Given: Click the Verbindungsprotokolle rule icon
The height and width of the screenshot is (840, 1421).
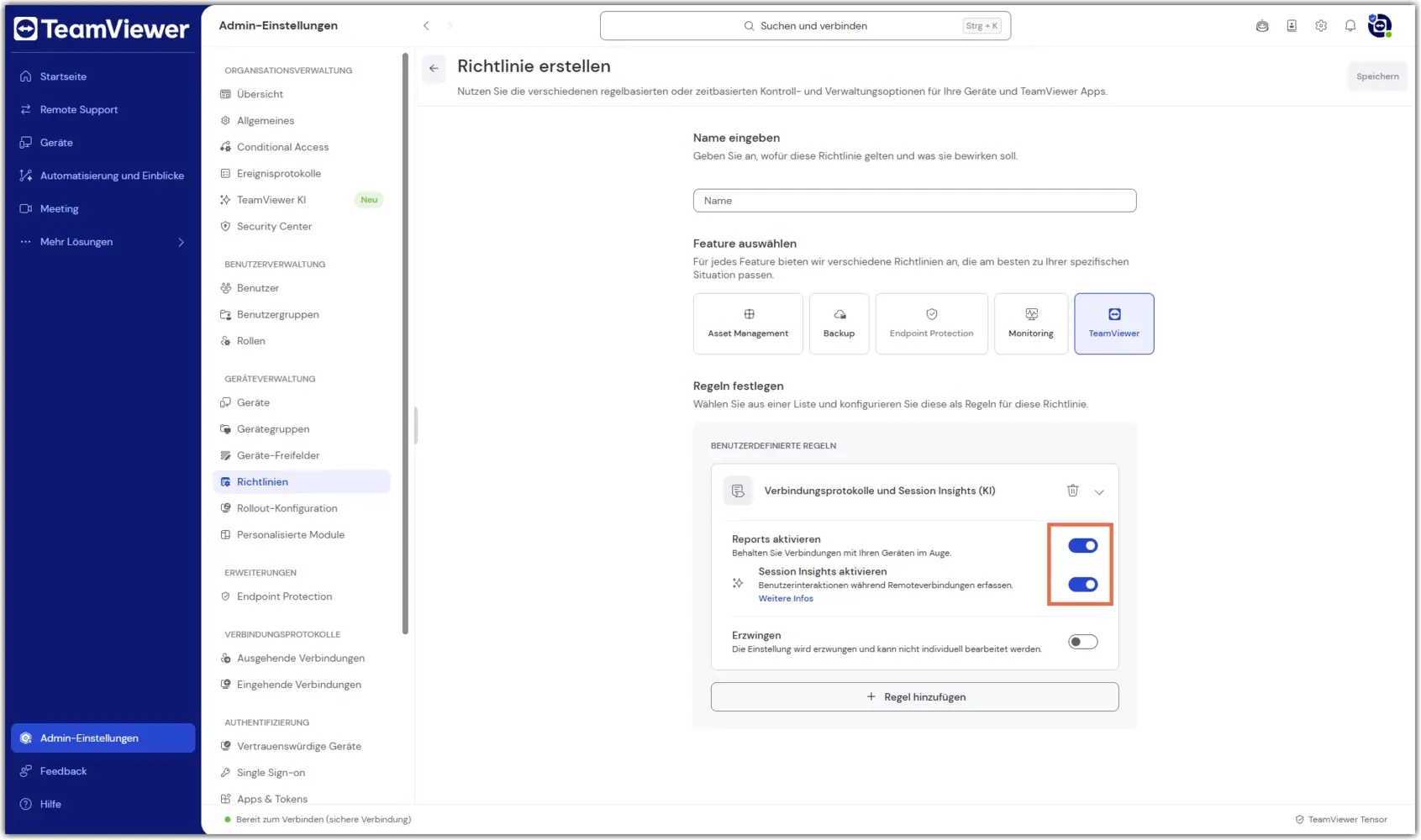Looking at the screenshot, I should coord(738,491).
